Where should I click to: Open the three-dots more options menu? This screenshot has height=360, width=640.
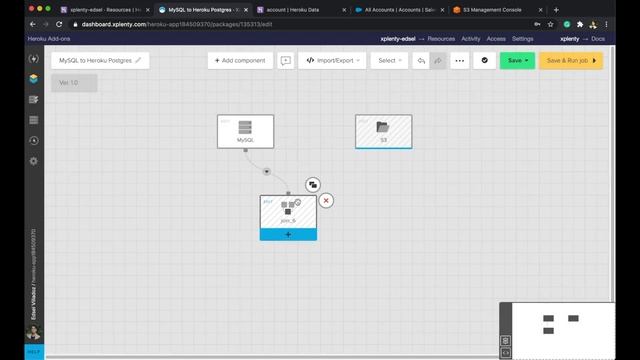(x=460, y=60)
